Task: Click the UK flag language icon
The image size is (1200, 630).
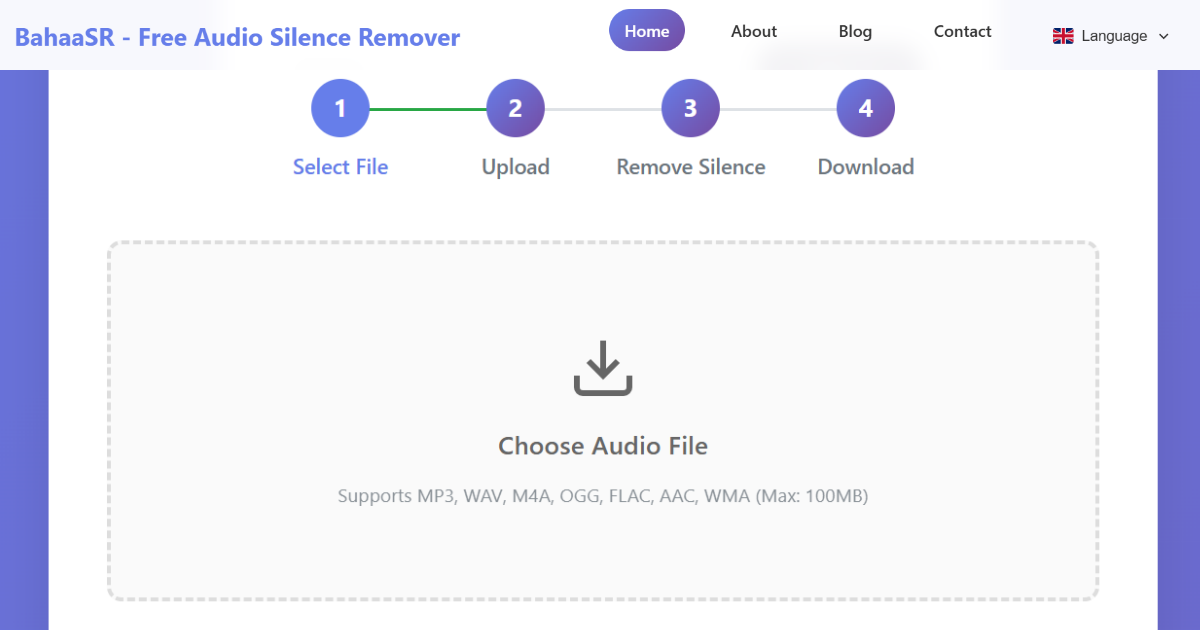Action: coord(1063,36)
